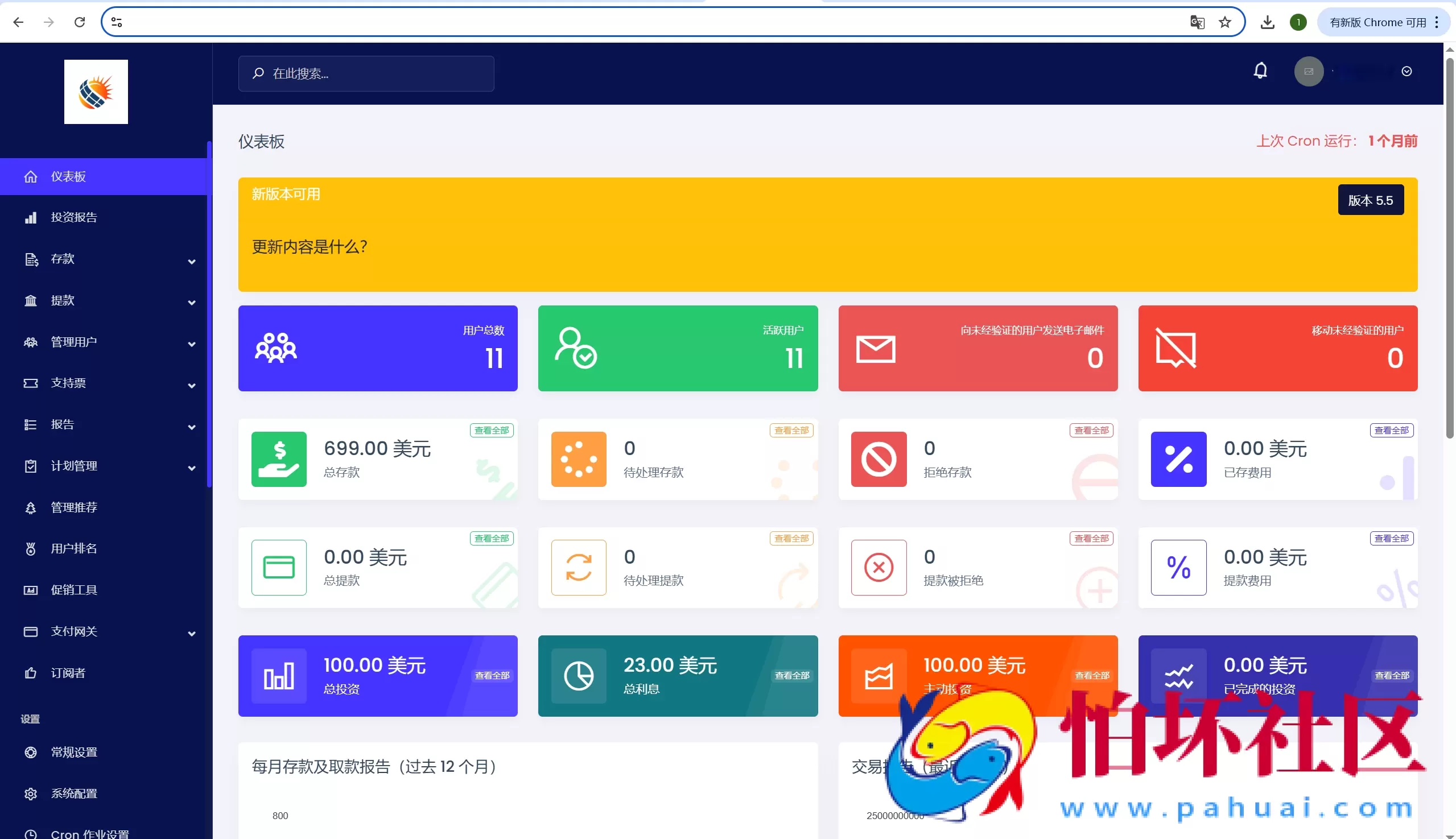
Task: Click the total users group icon
Action: coord(275,348)
